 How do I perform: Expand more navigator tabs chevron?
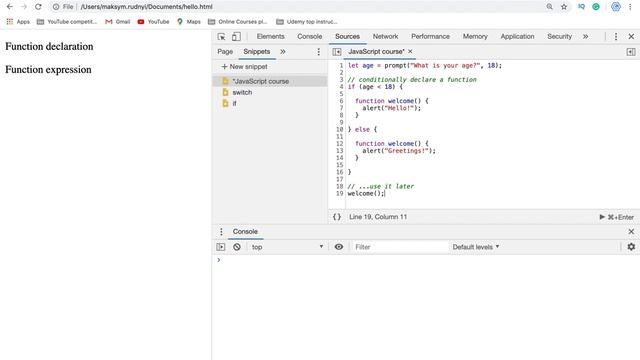pyautogui.click(x=283, y=51)
